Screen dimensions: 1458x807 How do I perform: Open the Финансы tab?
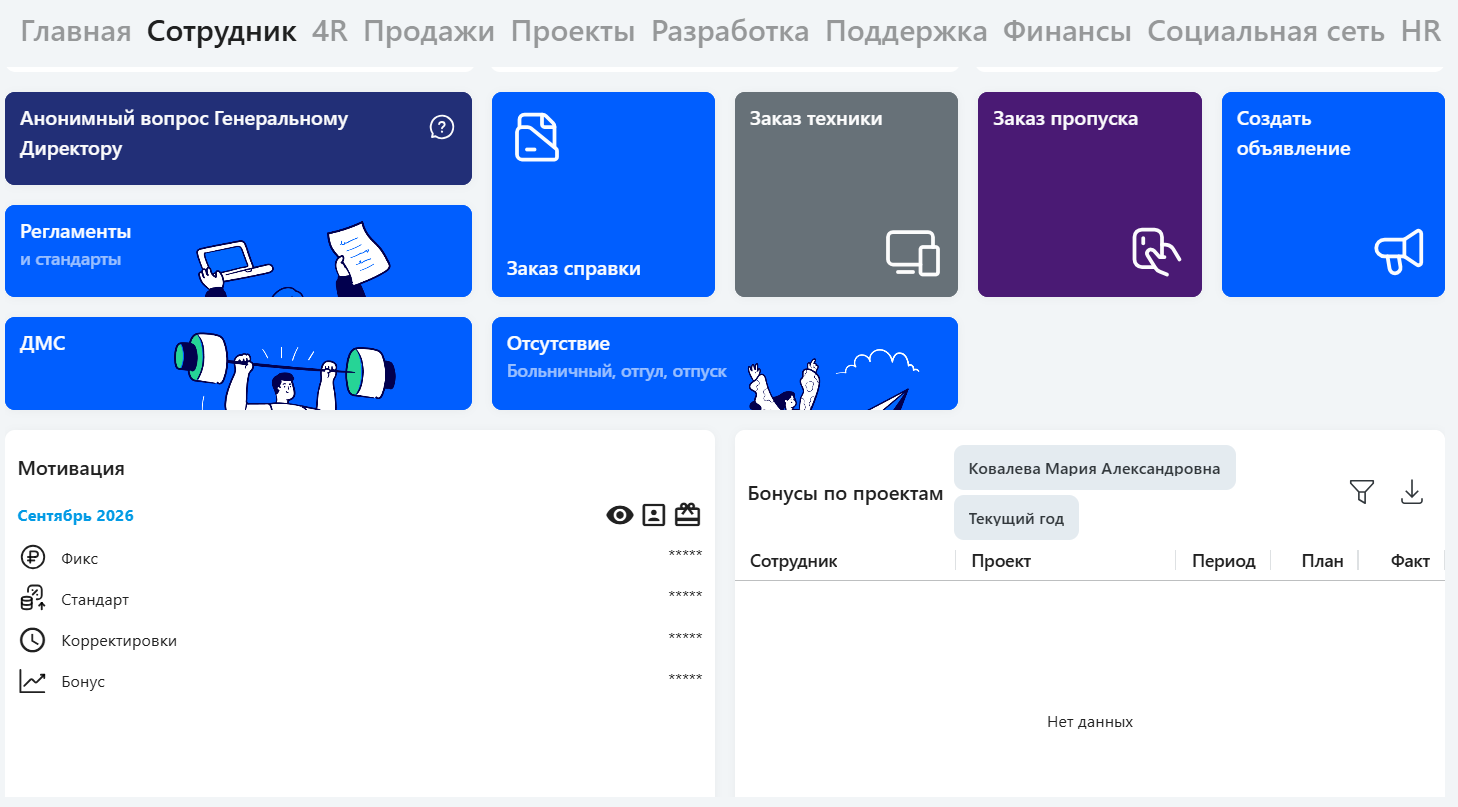tap(1067, 31)
